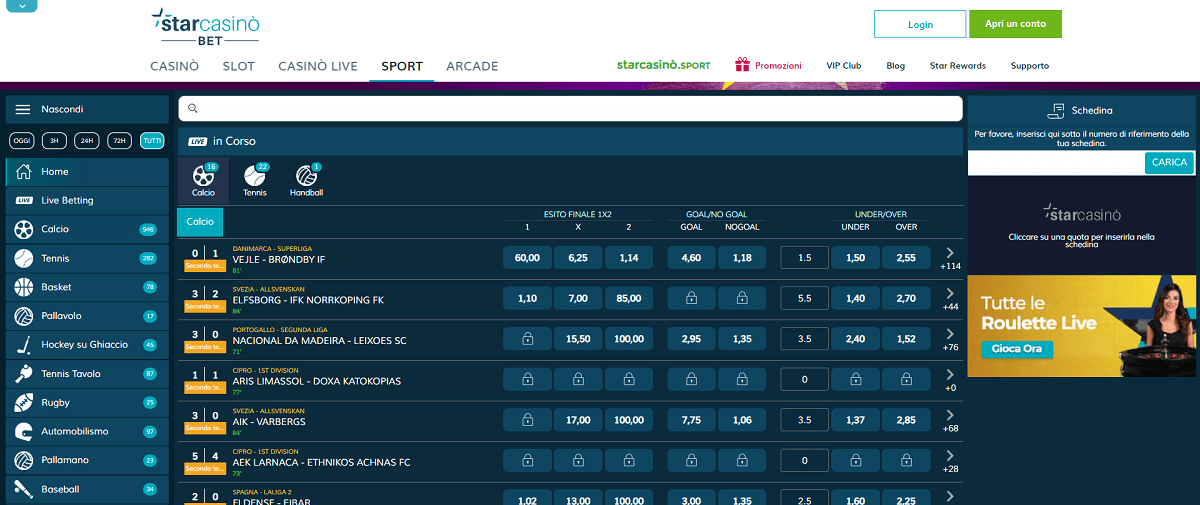Open the CASINÒ LIVE tab

click(318, 66)
